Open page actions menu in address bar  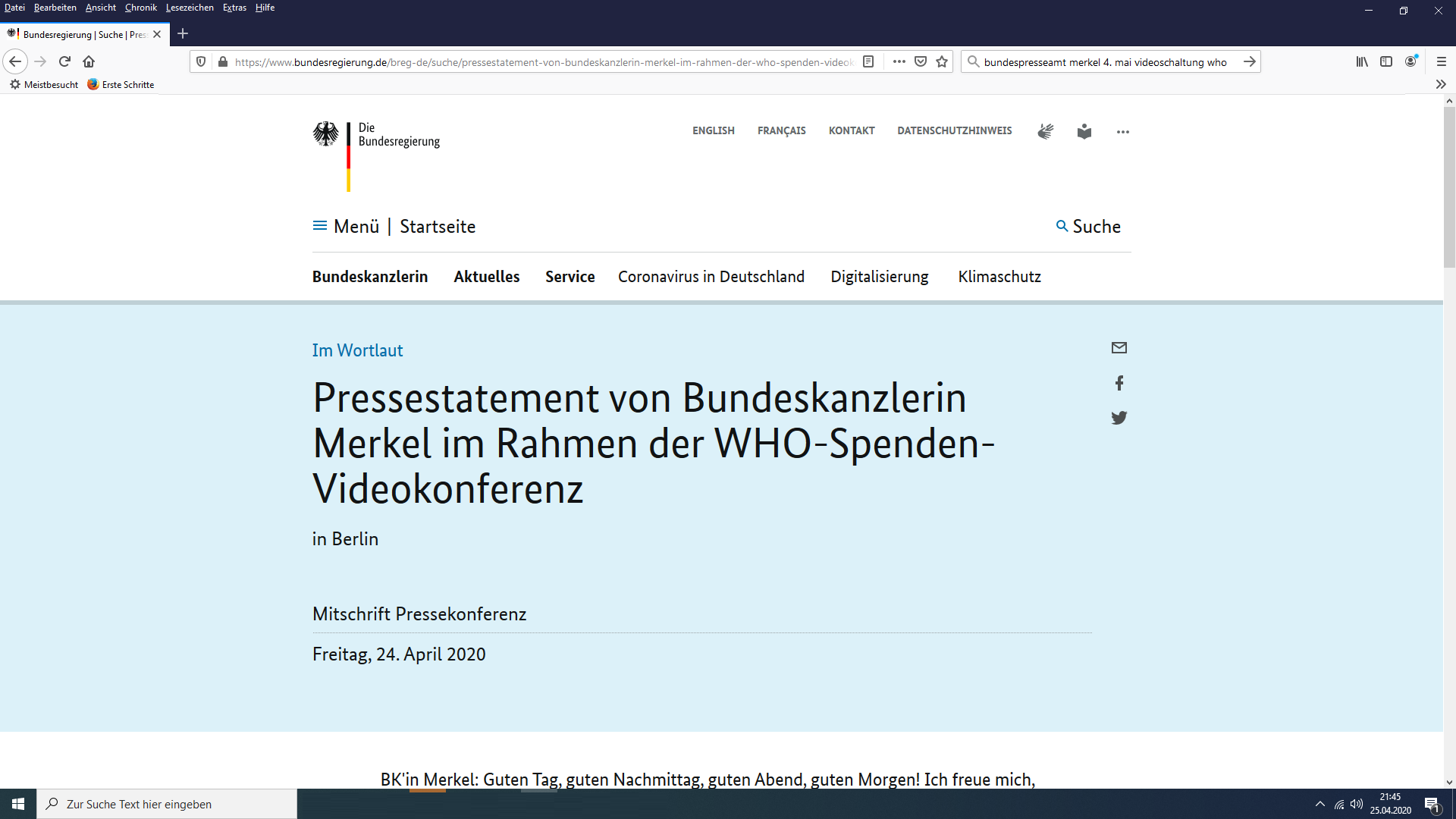(x=899, y=62)
